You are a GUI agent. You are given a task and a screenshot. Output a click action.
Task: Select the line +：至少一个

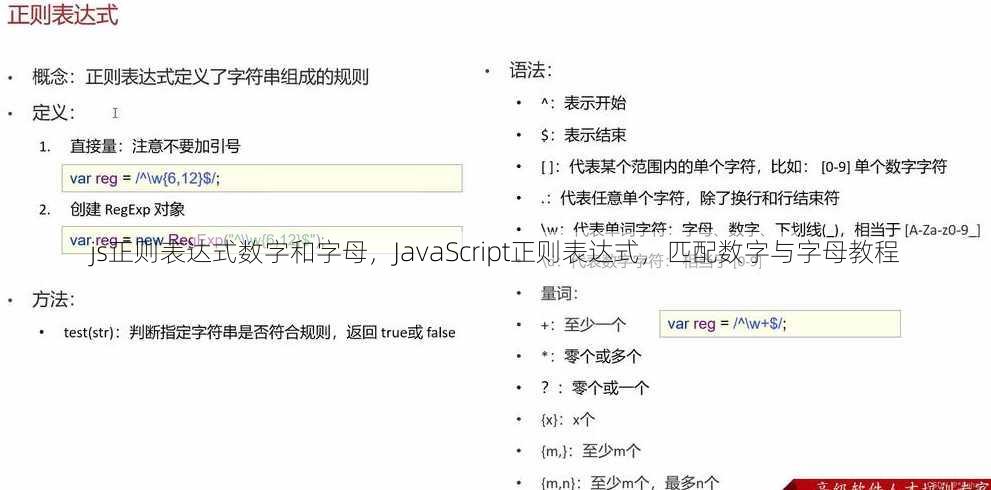(583, 325)
